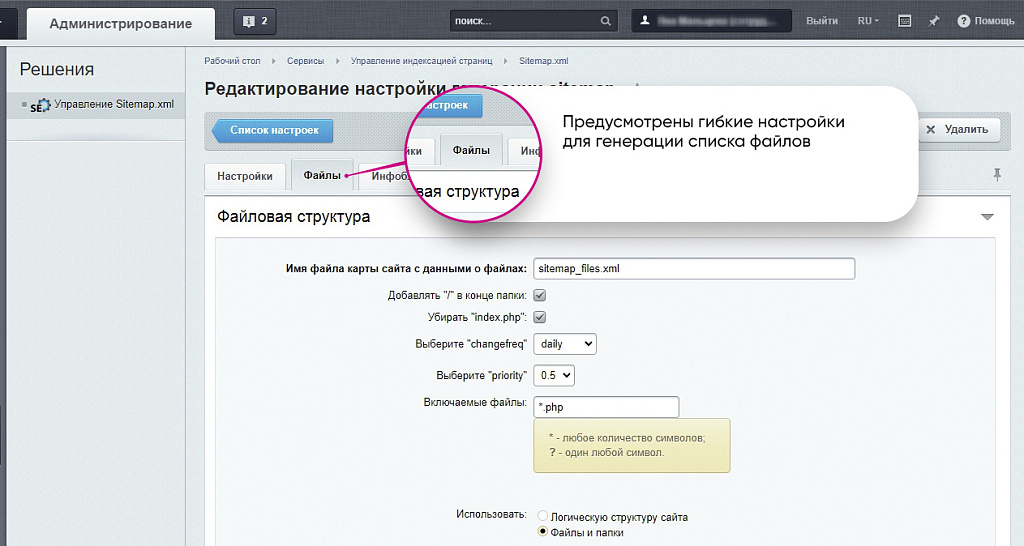
Task: Click the sitemap_files.xml filename input field
Action: coord(694,268)
